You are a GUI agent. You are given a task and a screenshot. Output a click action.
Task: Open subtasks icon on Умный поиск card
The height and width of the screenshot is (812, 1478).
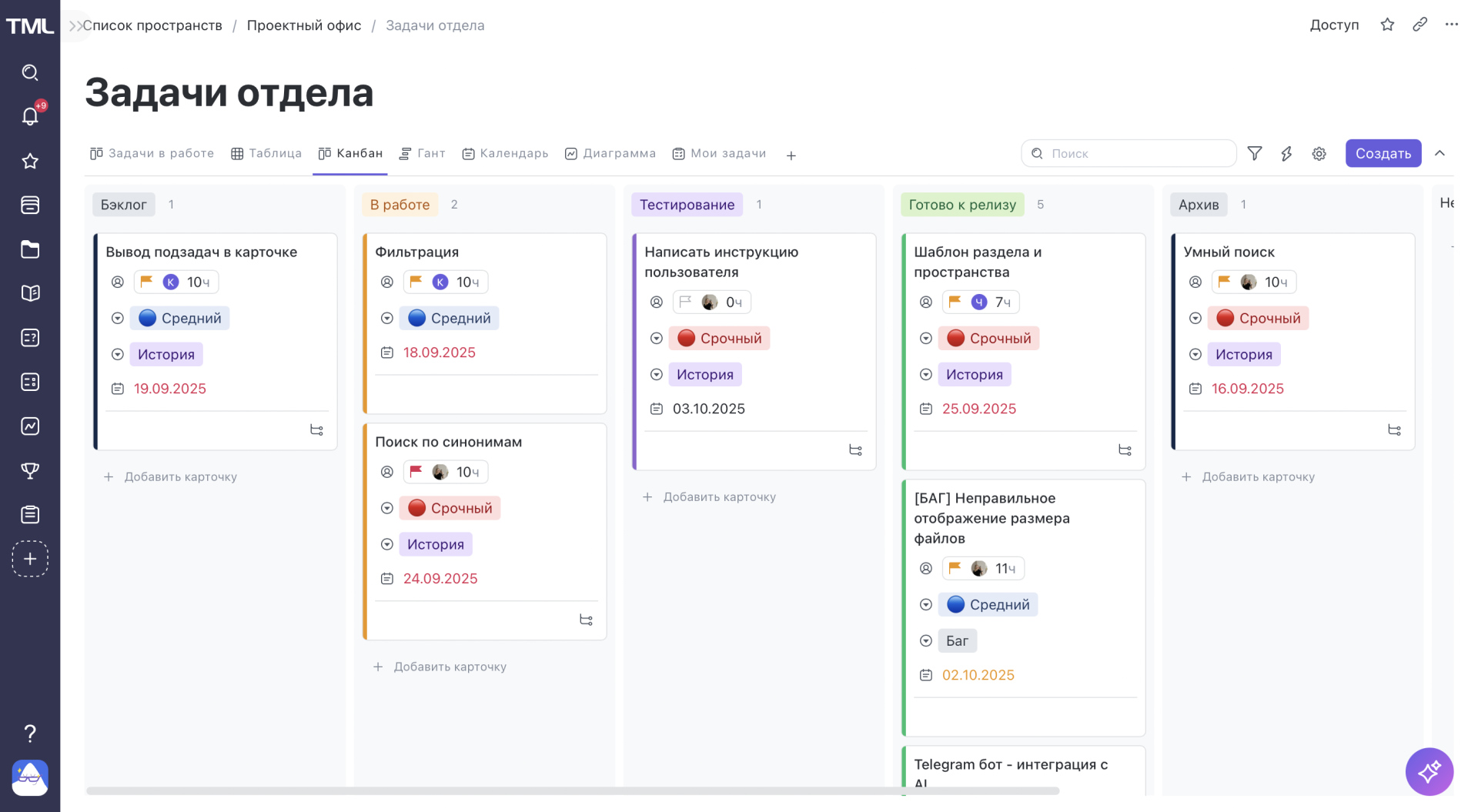pyautogui.click(x=1394, y=430)
